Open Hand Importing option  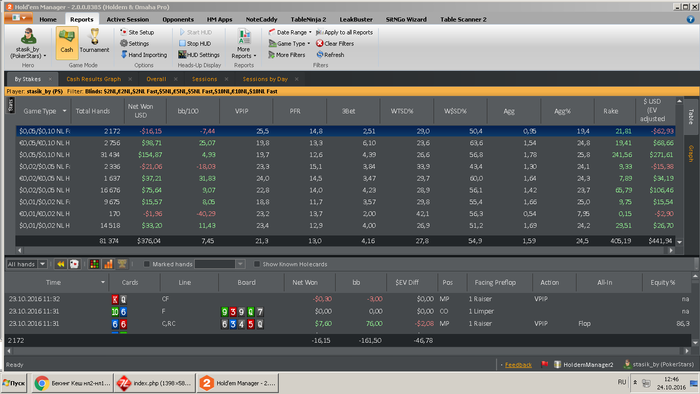(x=143, y=54)
